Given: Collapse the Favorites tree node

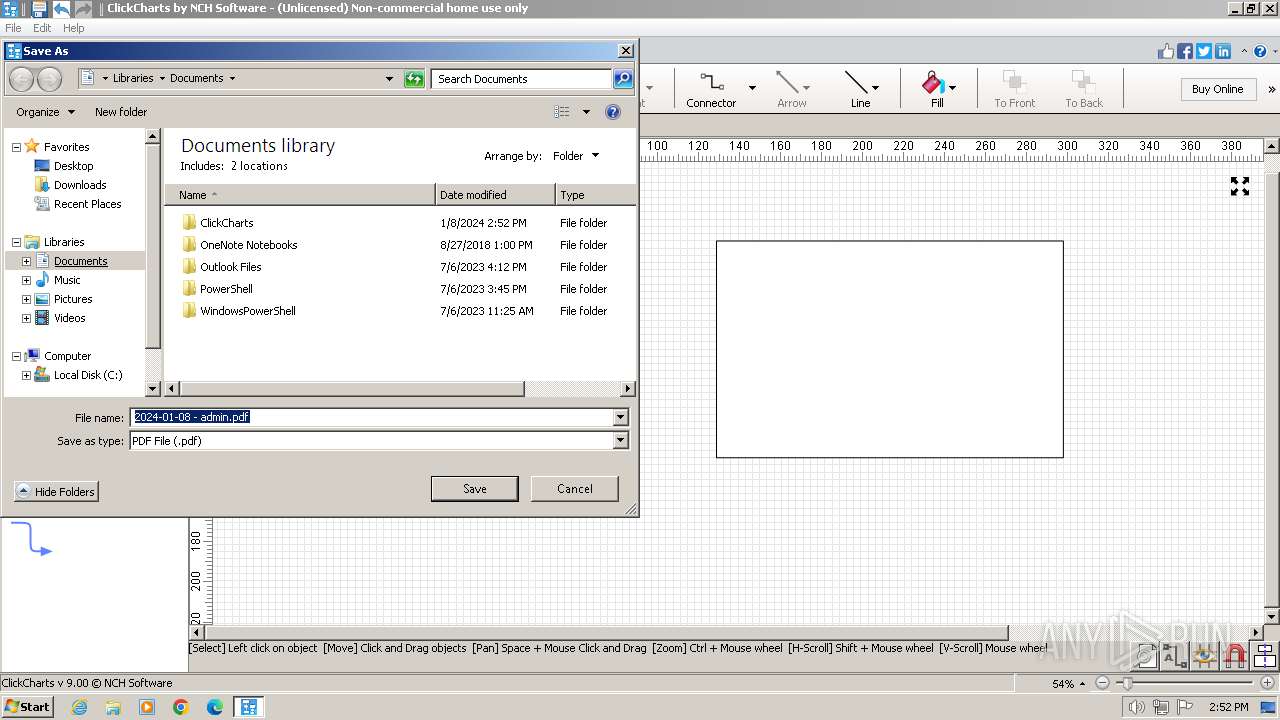Looking at the screenshot, I should click(x=17, y=147).
